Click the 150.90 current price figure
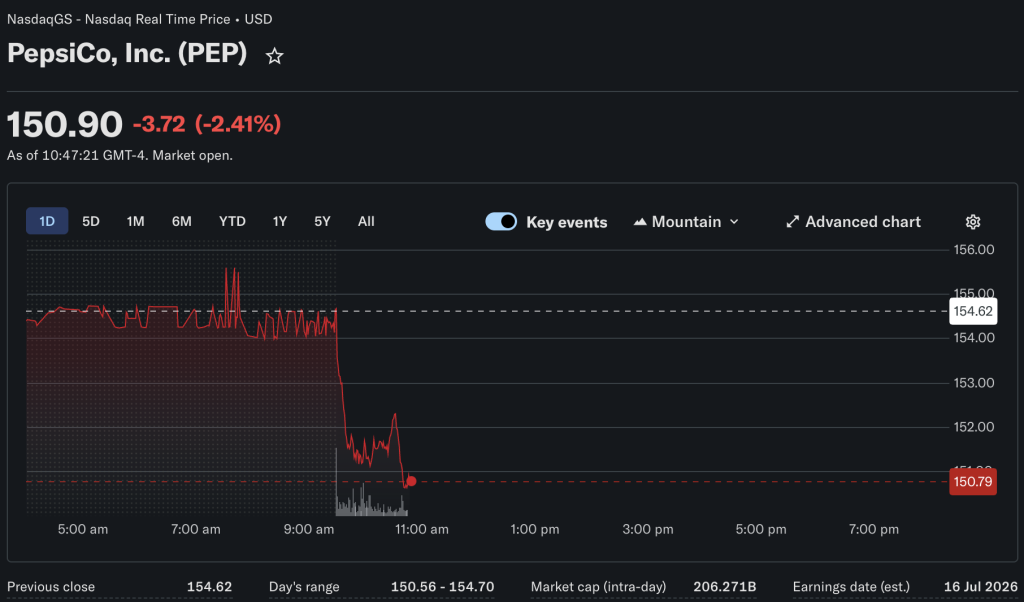Image resolution: width=1024 pixels, height=602 pixels. [65, 124]
